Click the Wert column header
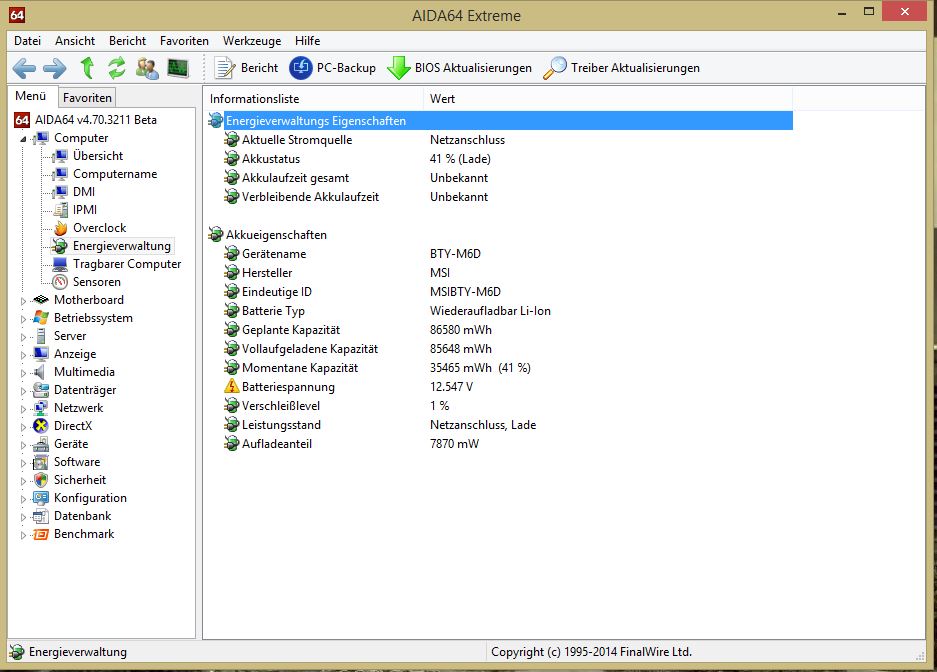This screenshot has width=937, height=672. (608, 99)
